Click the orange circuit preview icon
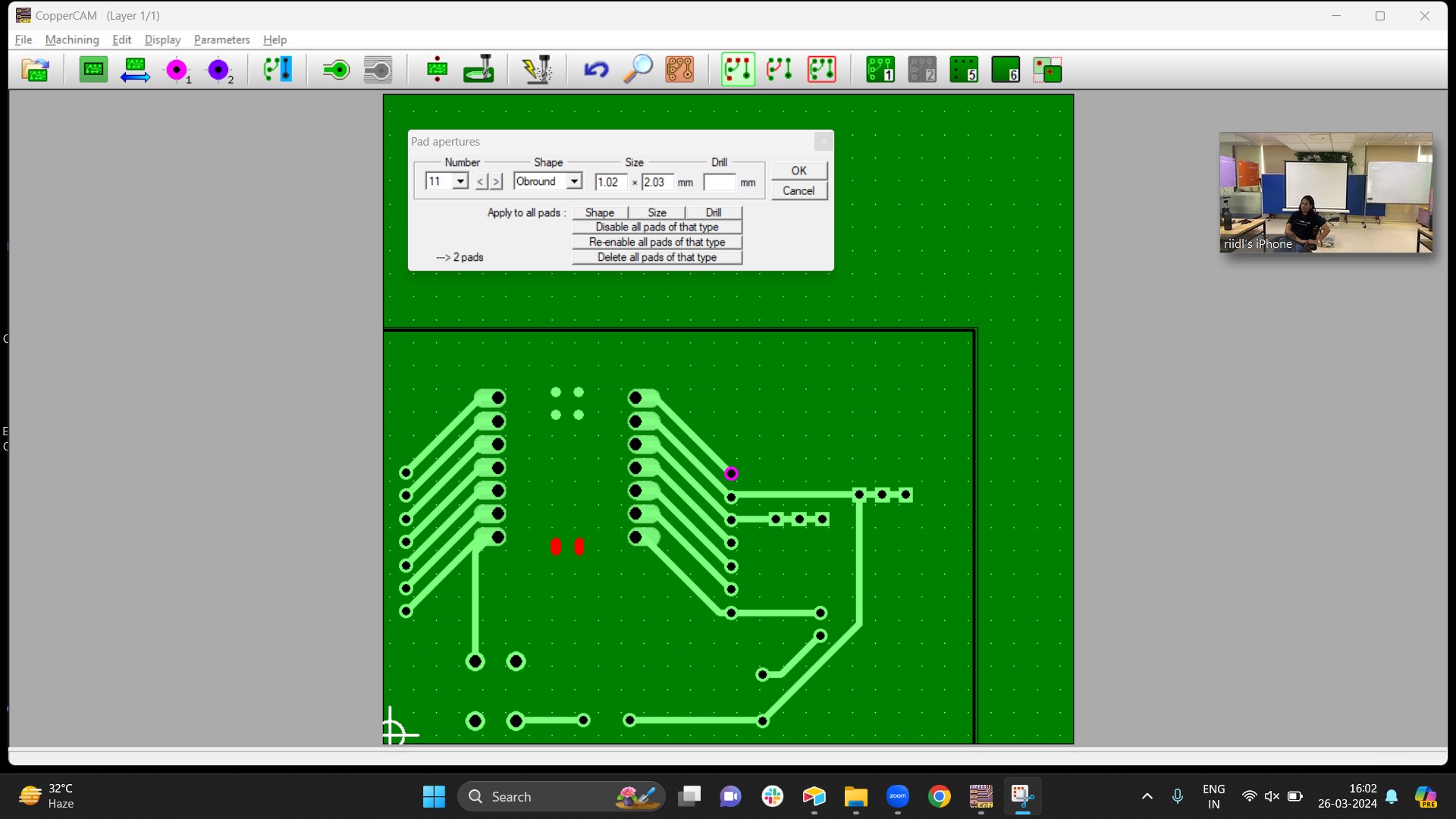Image resolution: width=1456 pixels, height=819 pixels. coord(679,70)
